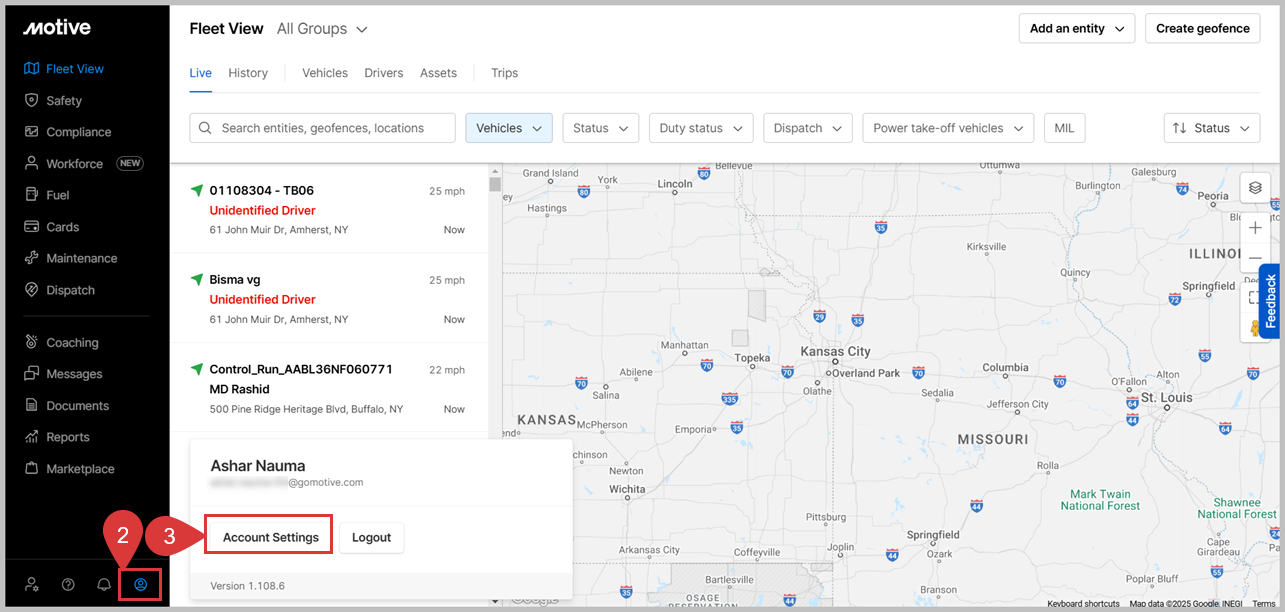1285x612 pixels.
Task: Click the Wichita label on the map
Action: (627, 489)
